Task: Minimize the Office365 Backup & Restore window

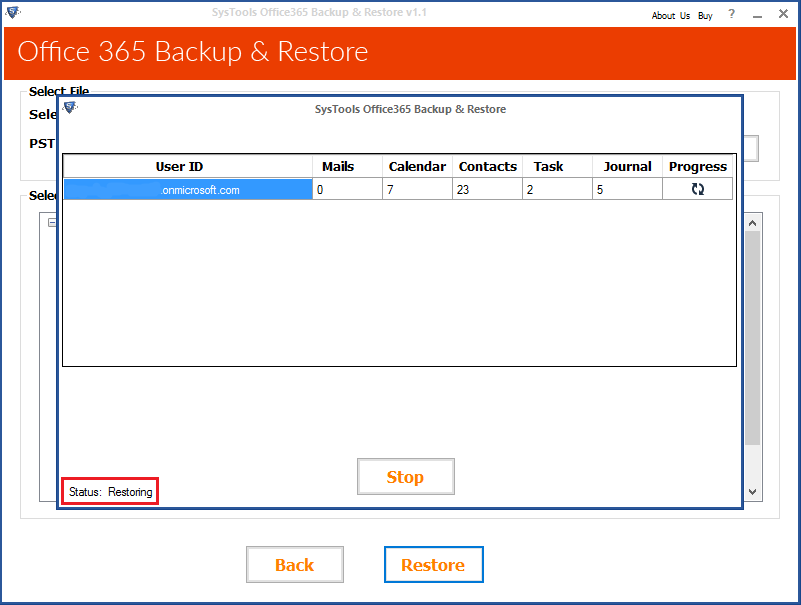Action: [x=757, y=15]
